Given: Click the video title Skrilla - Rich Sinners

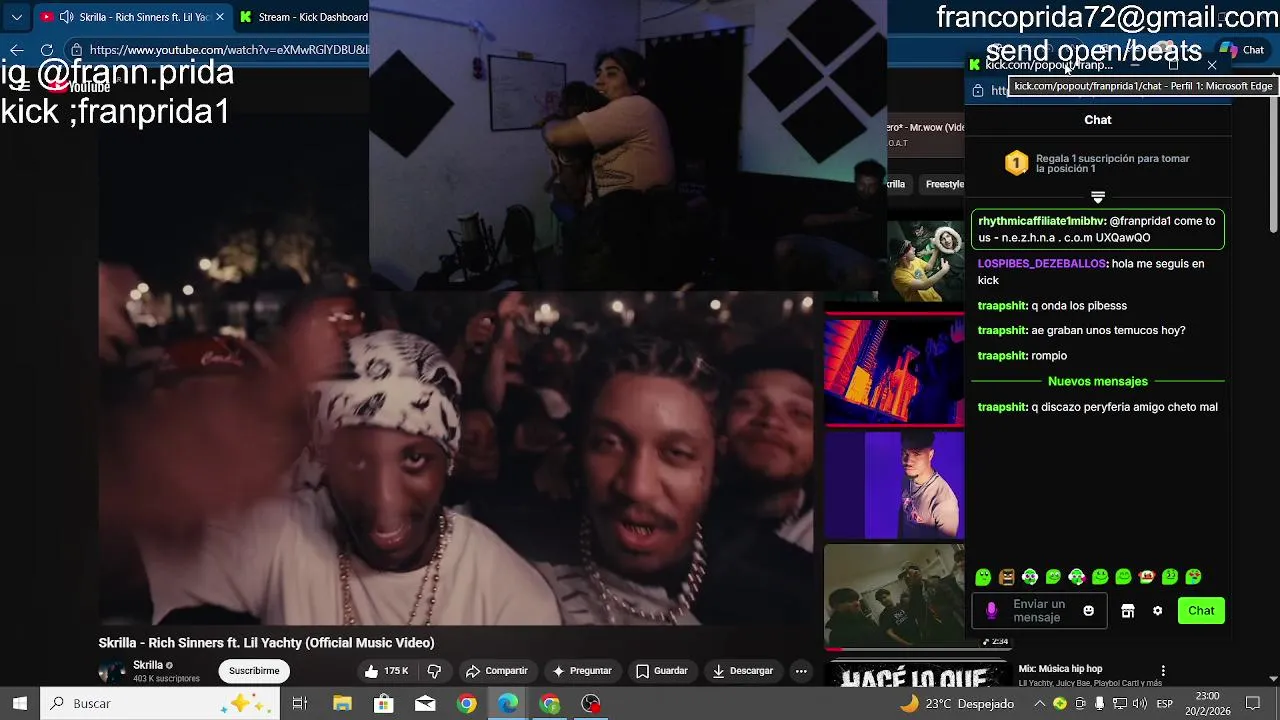Looking at the screenshot, I should pyautogui.click(x=266, y=643).
